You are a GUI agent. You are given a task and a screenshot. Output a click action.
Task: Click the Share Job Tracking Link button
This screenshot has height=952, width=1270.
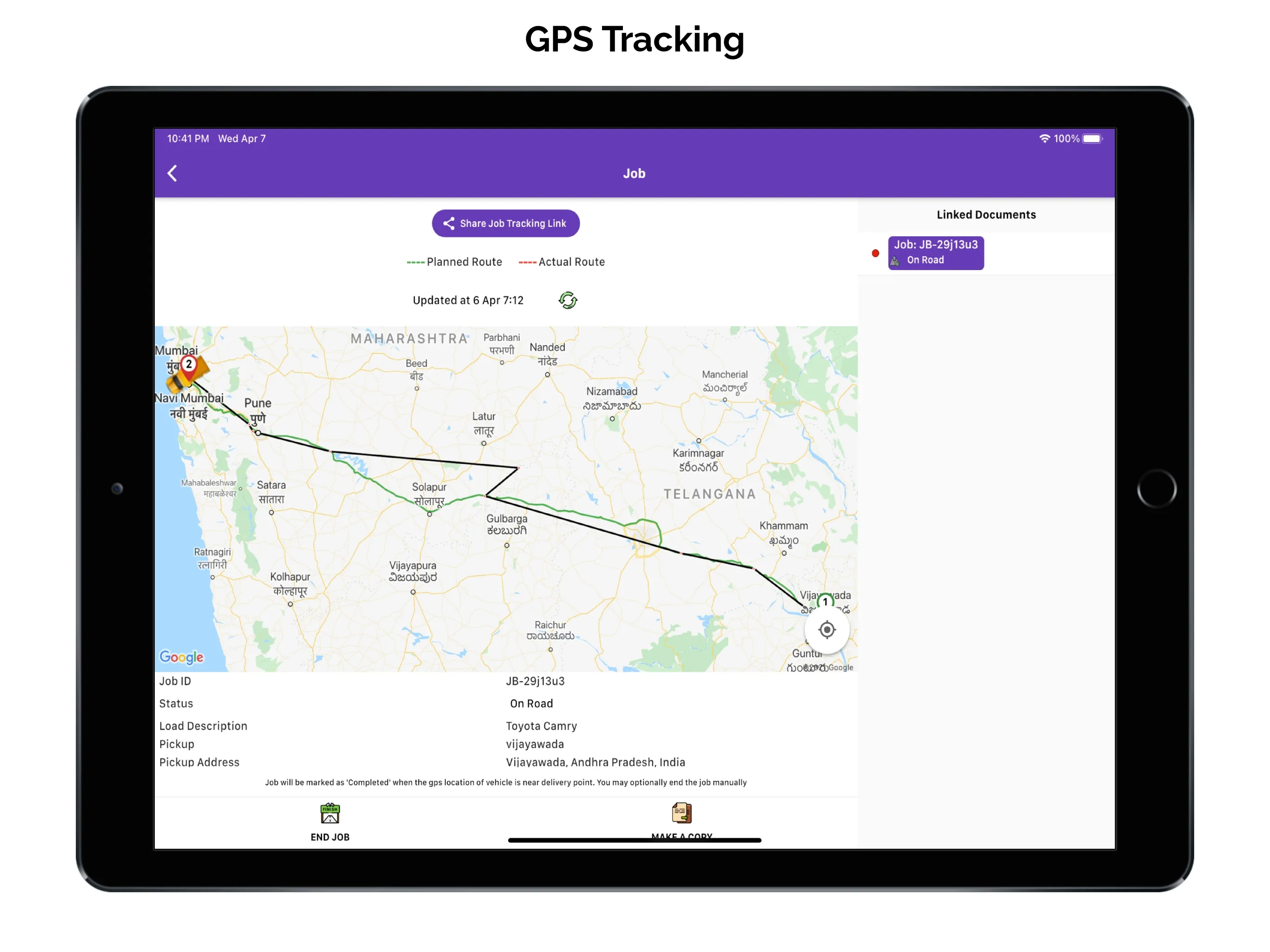pyautogui.click(x=505, y=223)
